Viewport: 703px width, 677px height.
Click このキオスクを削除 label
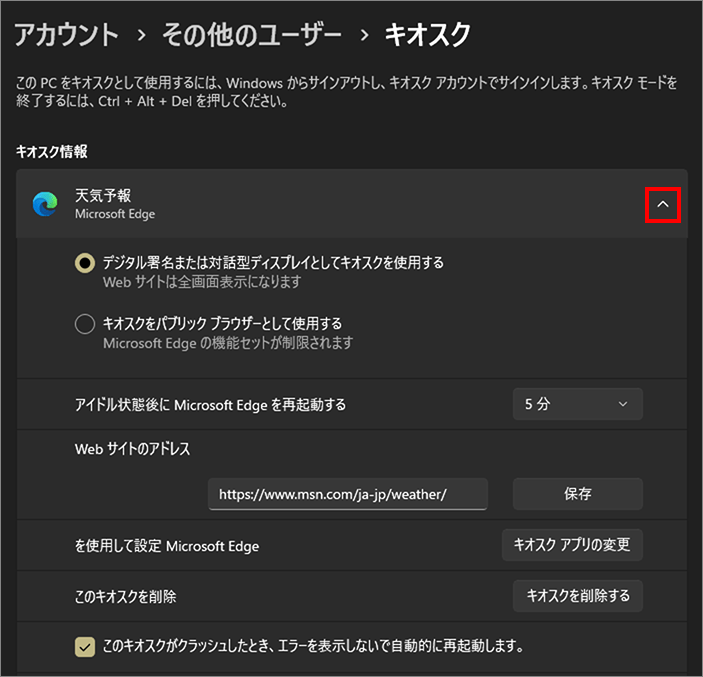pos(126,597)
